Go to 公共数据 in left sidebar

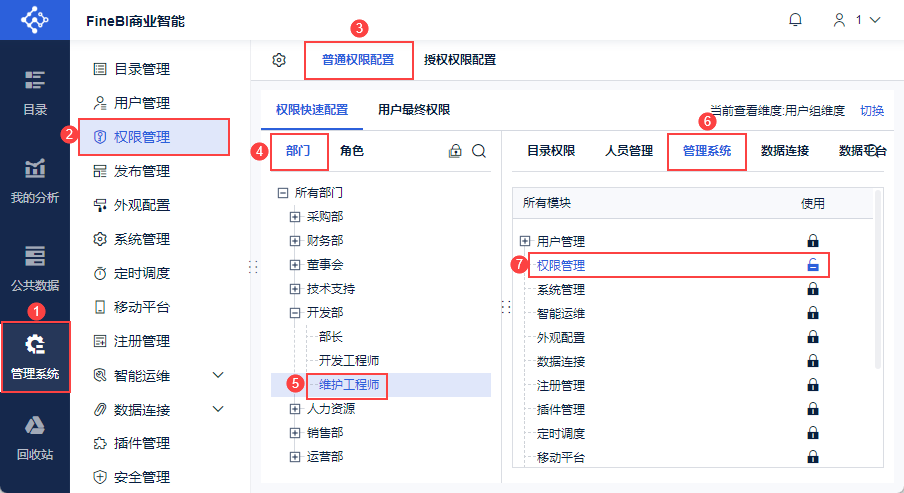[x=35, y=267]
